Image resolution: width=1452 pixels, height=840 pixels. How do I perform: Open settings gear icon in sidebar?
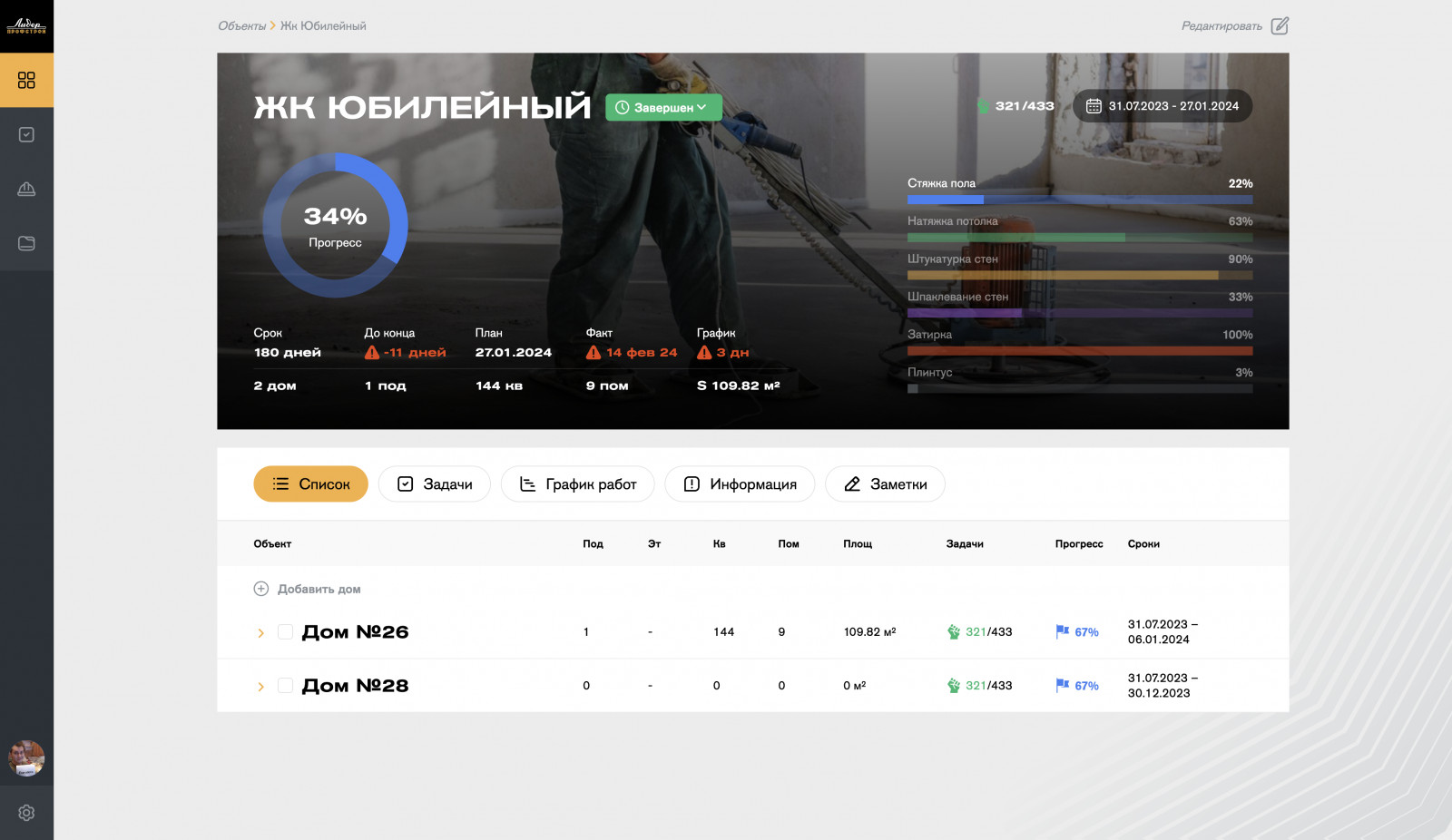click(26, 813)
